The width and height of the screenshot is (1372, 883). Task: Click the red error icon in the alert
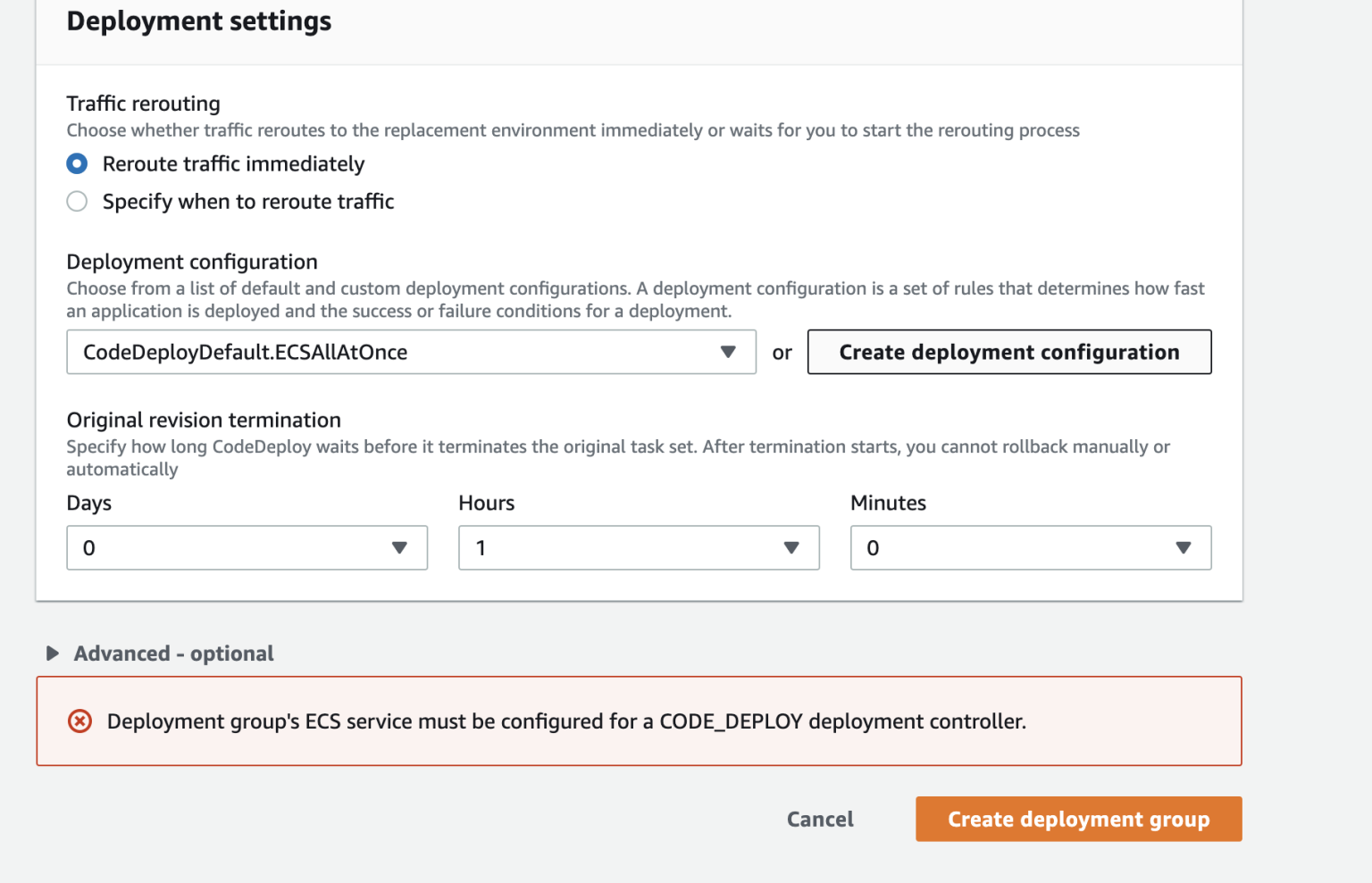point(79,721)
